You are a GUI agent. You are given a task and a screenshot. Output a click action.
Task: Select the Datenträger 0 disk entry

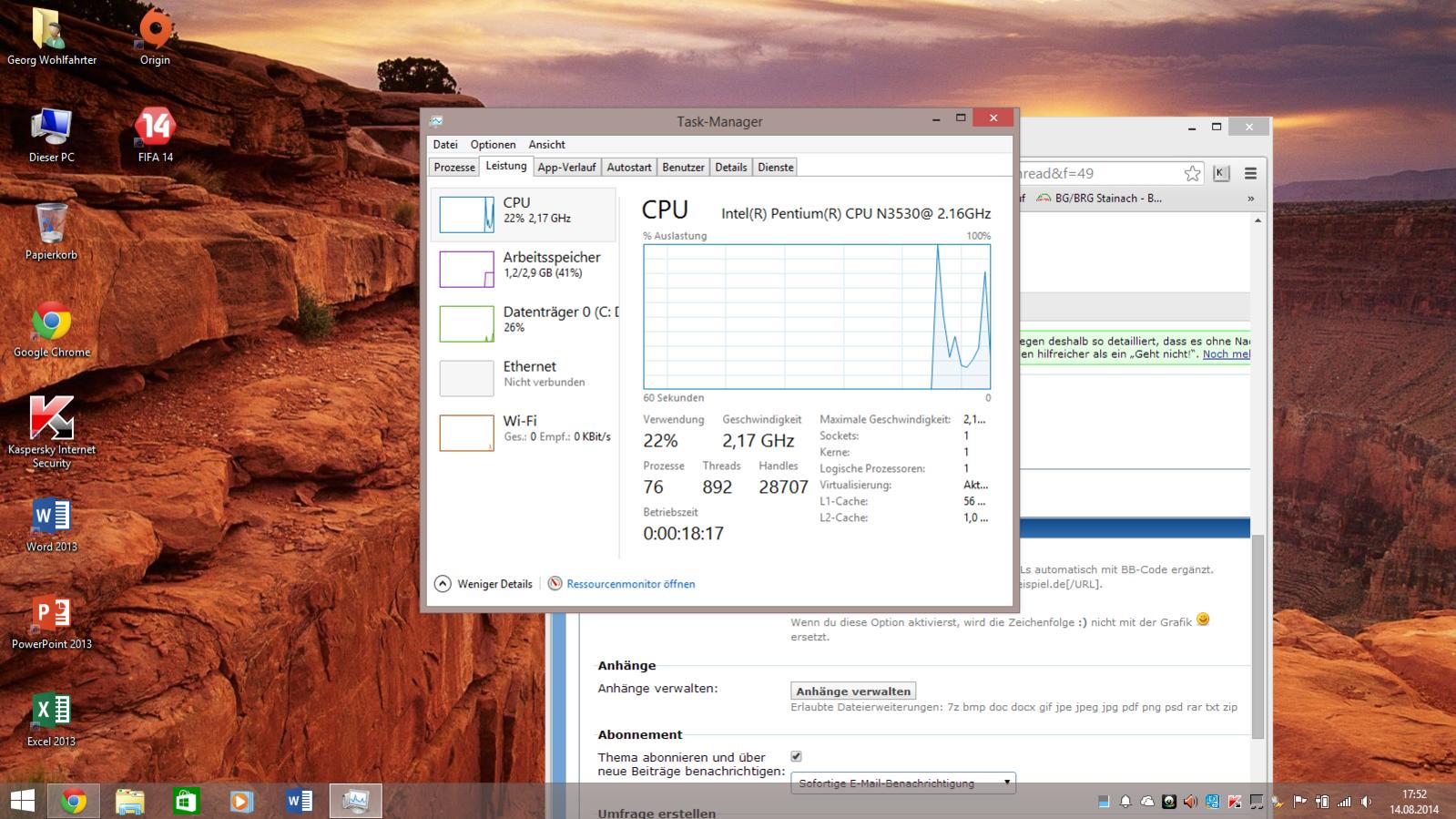[524, 323]
